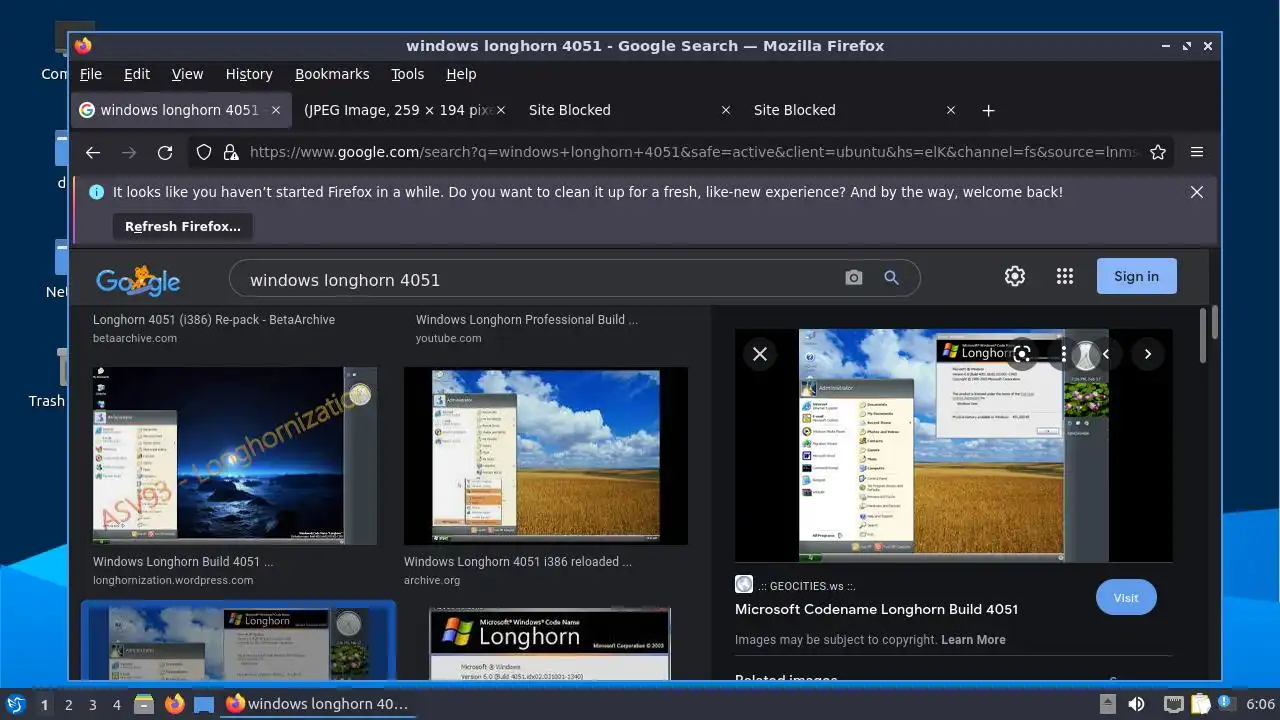Show next image in preview

[1148, 354]
